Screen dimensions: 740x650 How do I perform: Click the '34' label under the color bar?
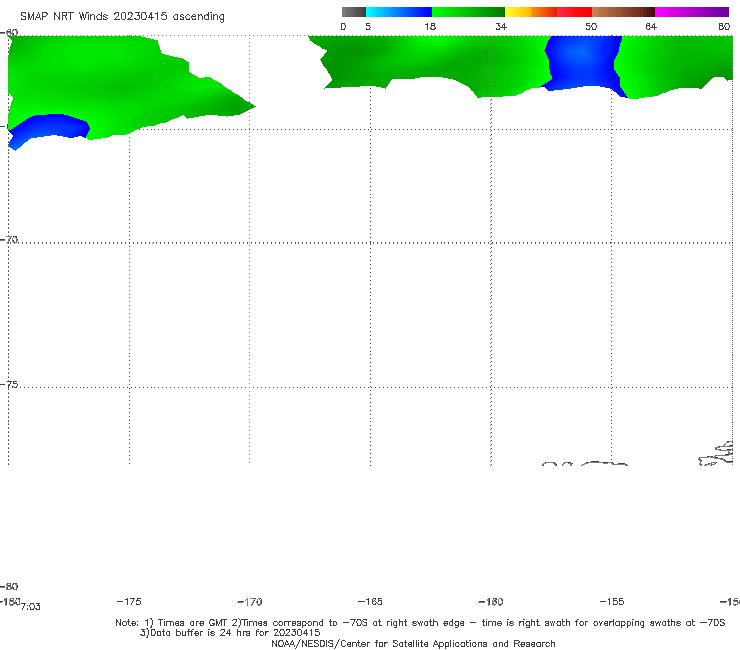click(x=501, y=27)
